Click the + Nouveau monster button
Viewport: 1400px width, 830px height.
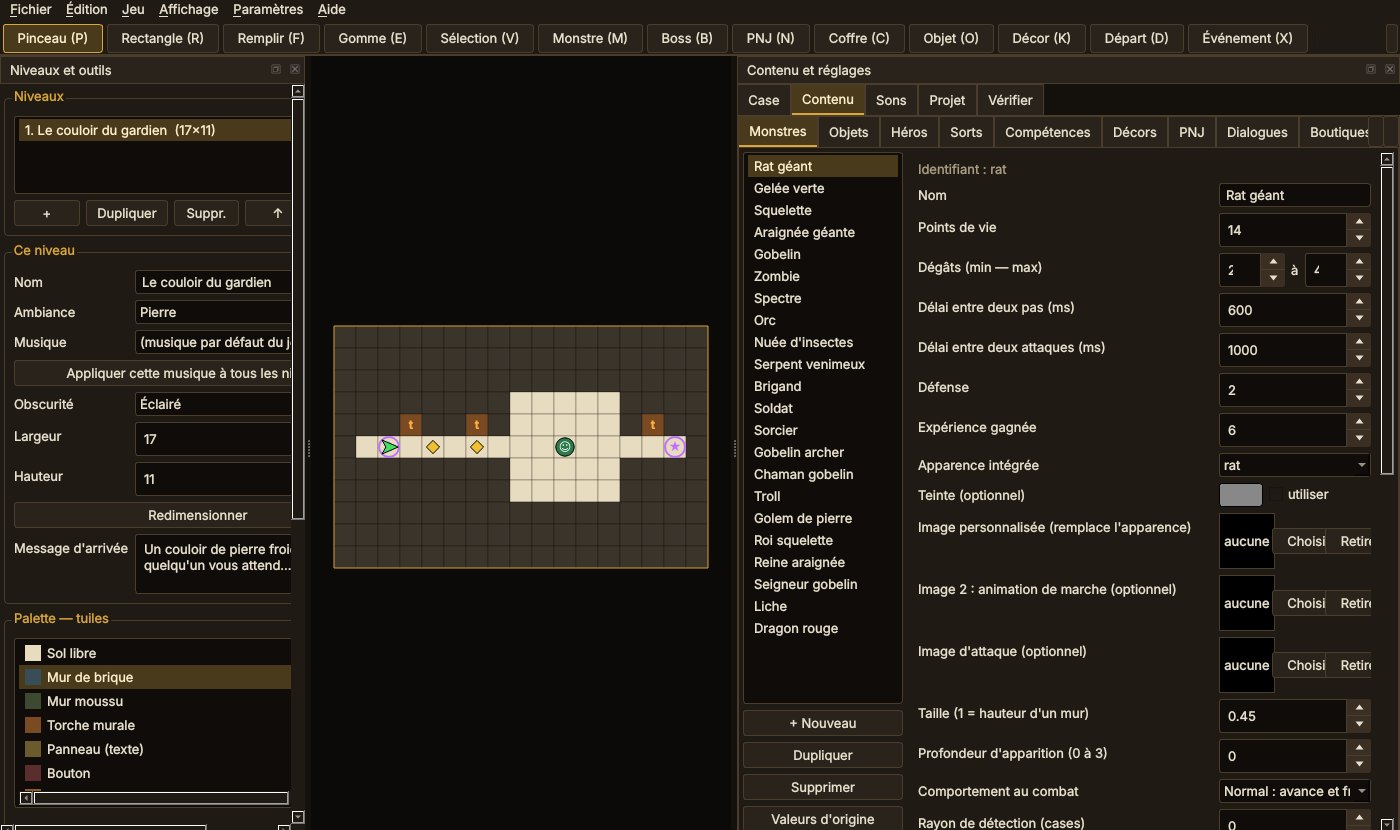click(822, 723)
